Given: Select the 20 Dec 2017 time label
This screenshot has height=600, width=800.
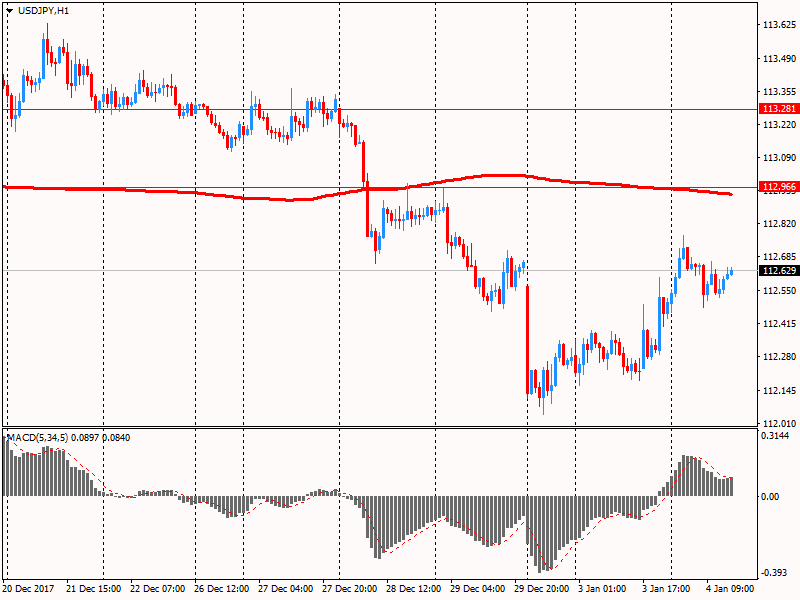Looking at the screenshot, I should click(x=28, y=589).
